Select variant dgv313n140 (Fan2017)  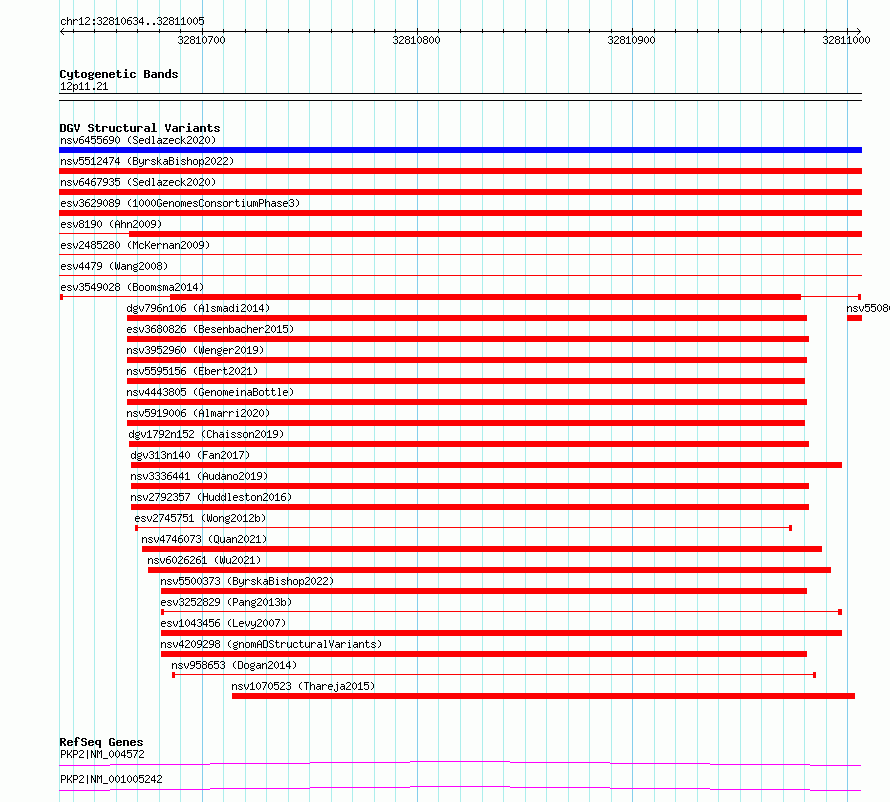point(190,455)
